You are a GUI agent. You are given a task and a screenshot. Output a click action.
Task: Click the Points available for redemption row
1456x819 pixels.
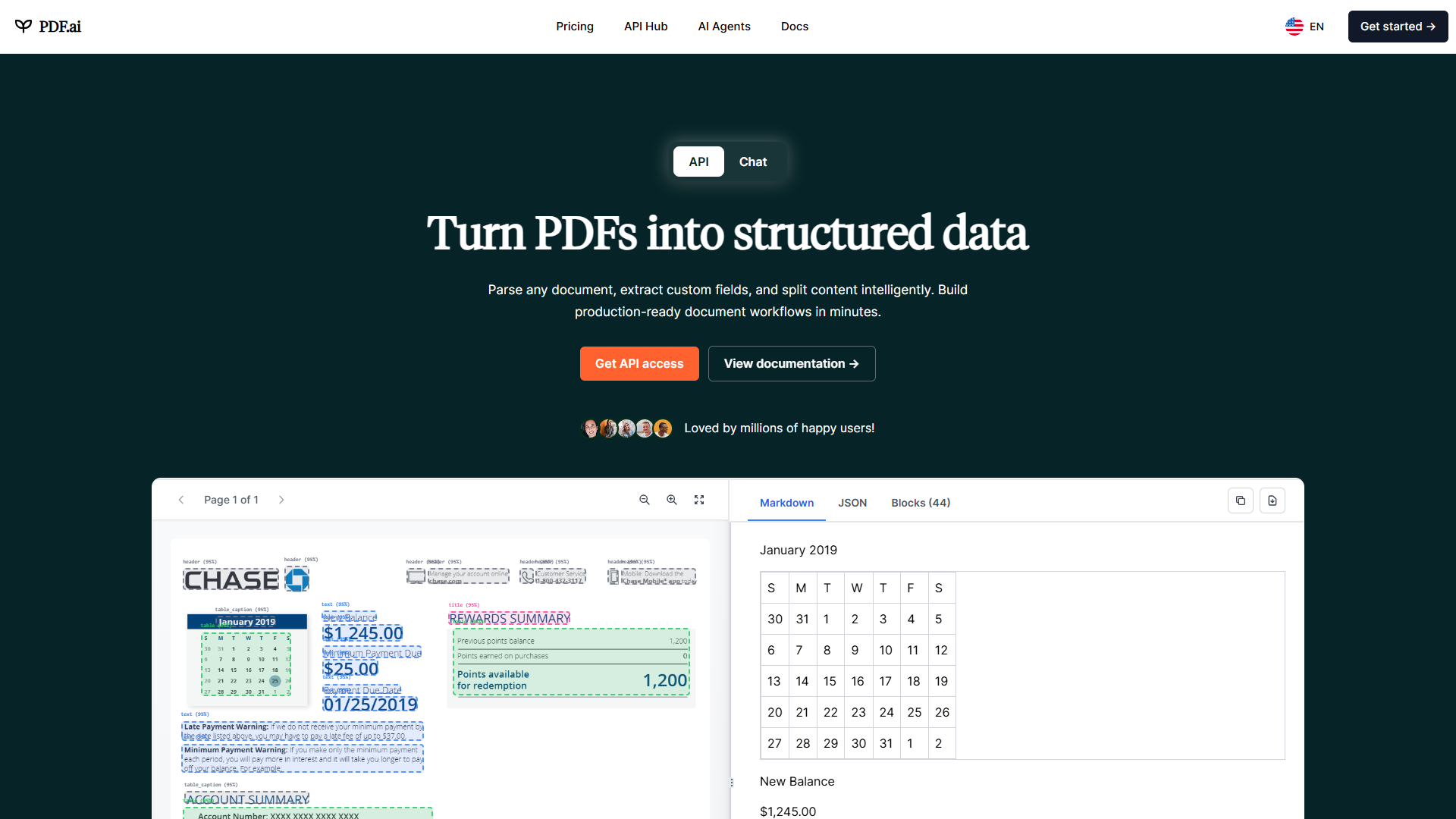tap(573, 680)
